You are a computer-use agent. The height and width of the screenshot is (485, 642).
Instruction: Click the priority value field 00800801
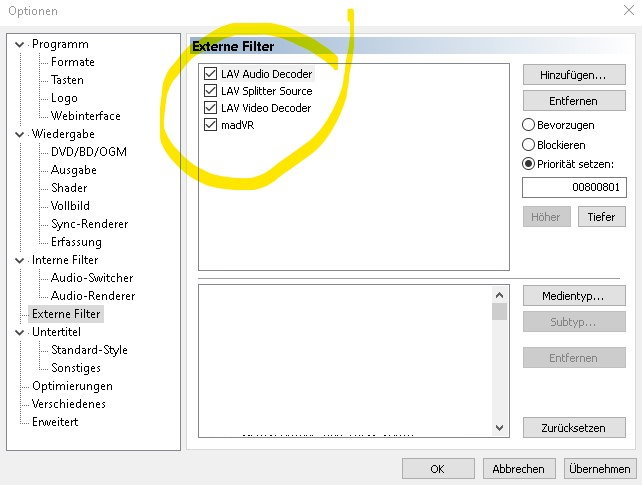[x=574, y=187]
